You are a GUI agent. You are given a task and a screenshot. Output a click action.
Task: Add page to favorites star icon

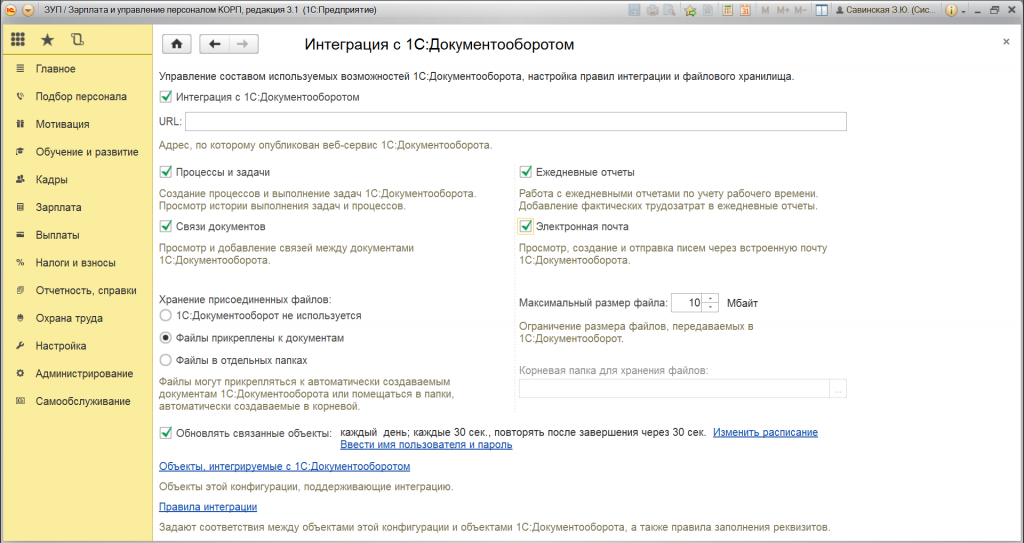690,10
